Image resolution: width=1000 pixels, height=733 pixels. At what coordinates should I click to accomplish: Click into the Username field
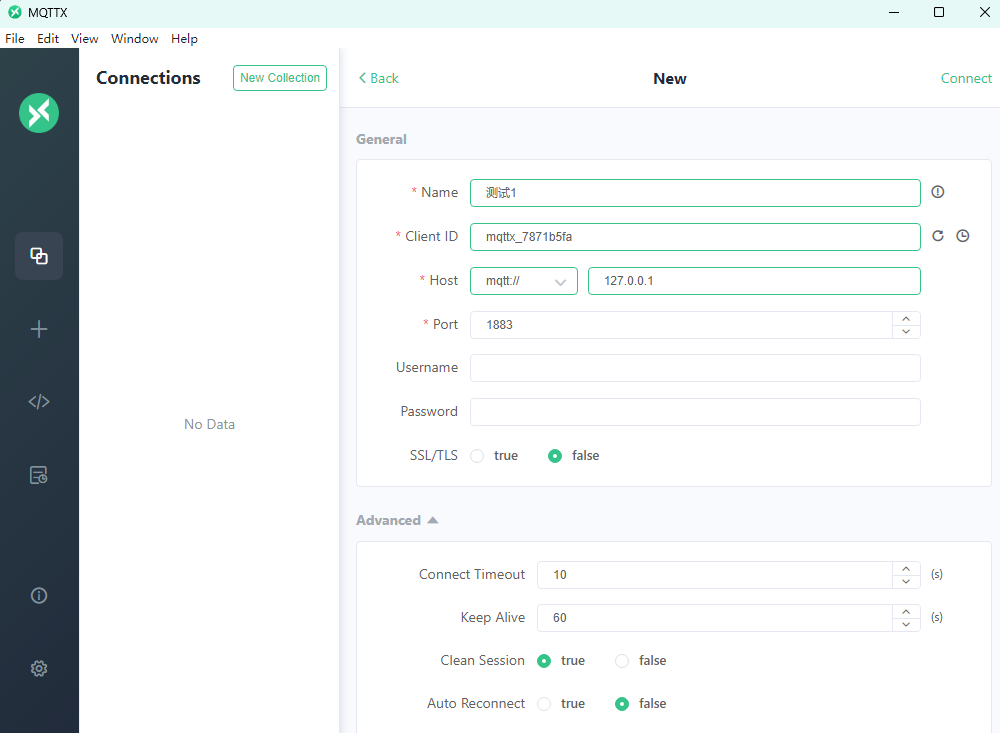click(695, 368)
